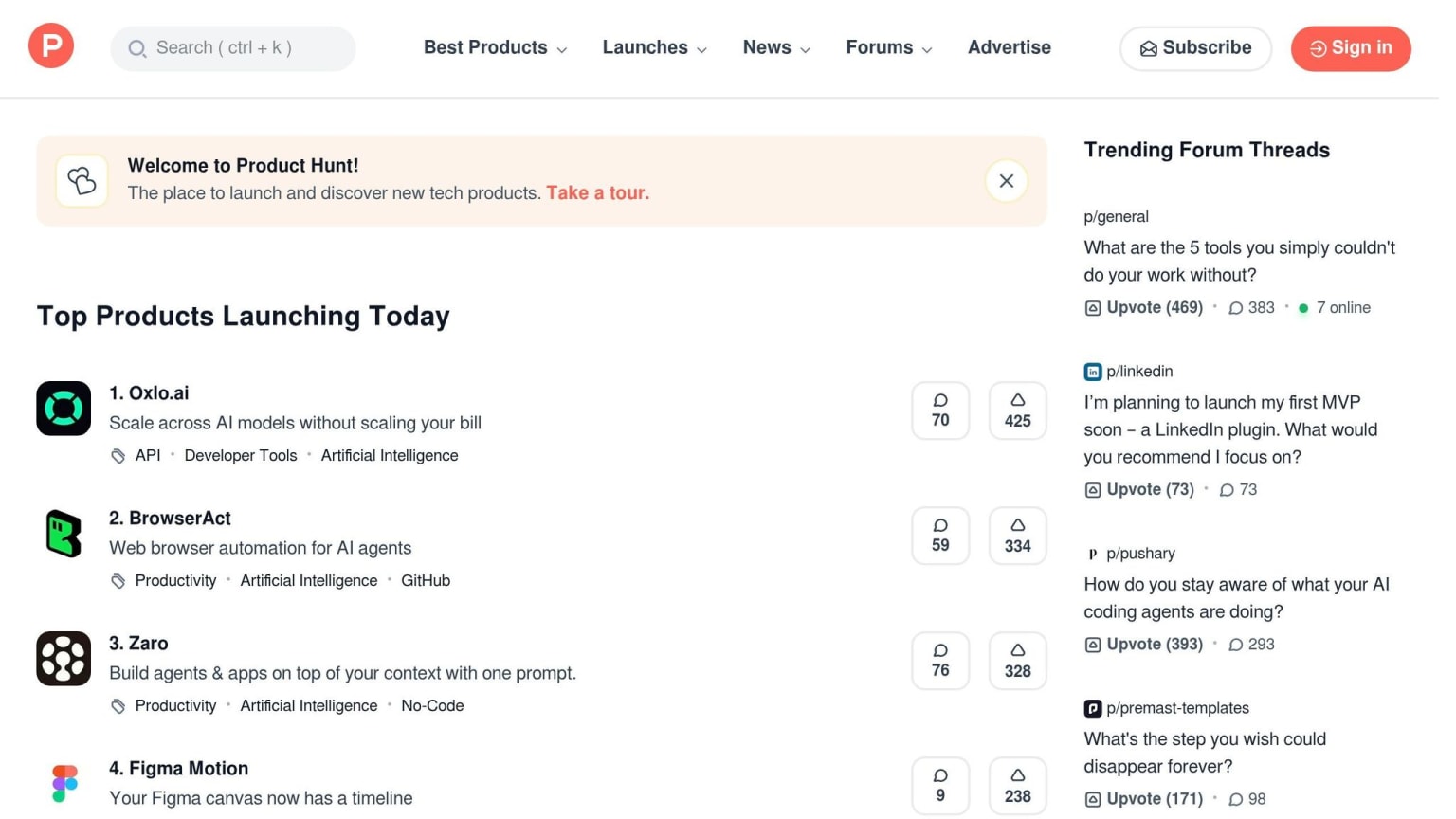
Task: Click the Oxlo.ai product logo
Action: pos(64,409)
